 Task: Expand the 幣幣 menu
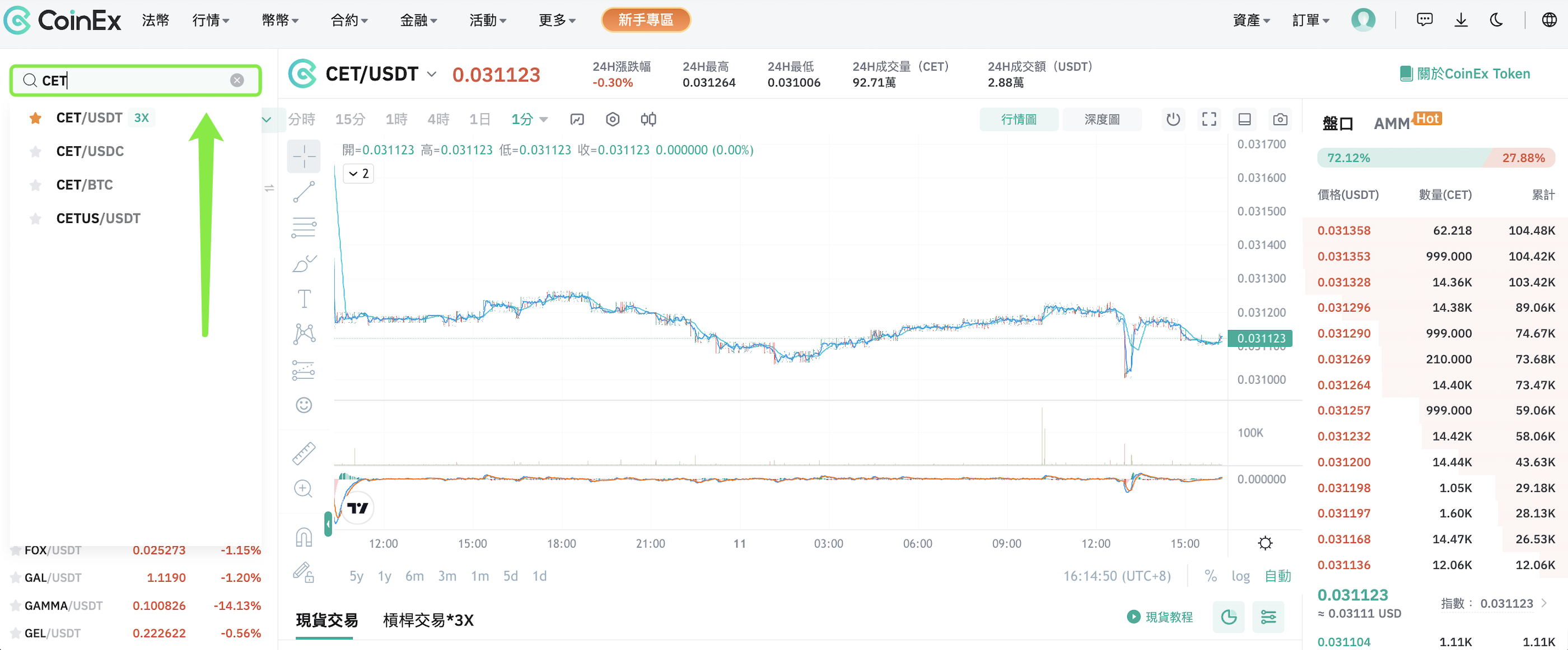click(x=280, y=20)
